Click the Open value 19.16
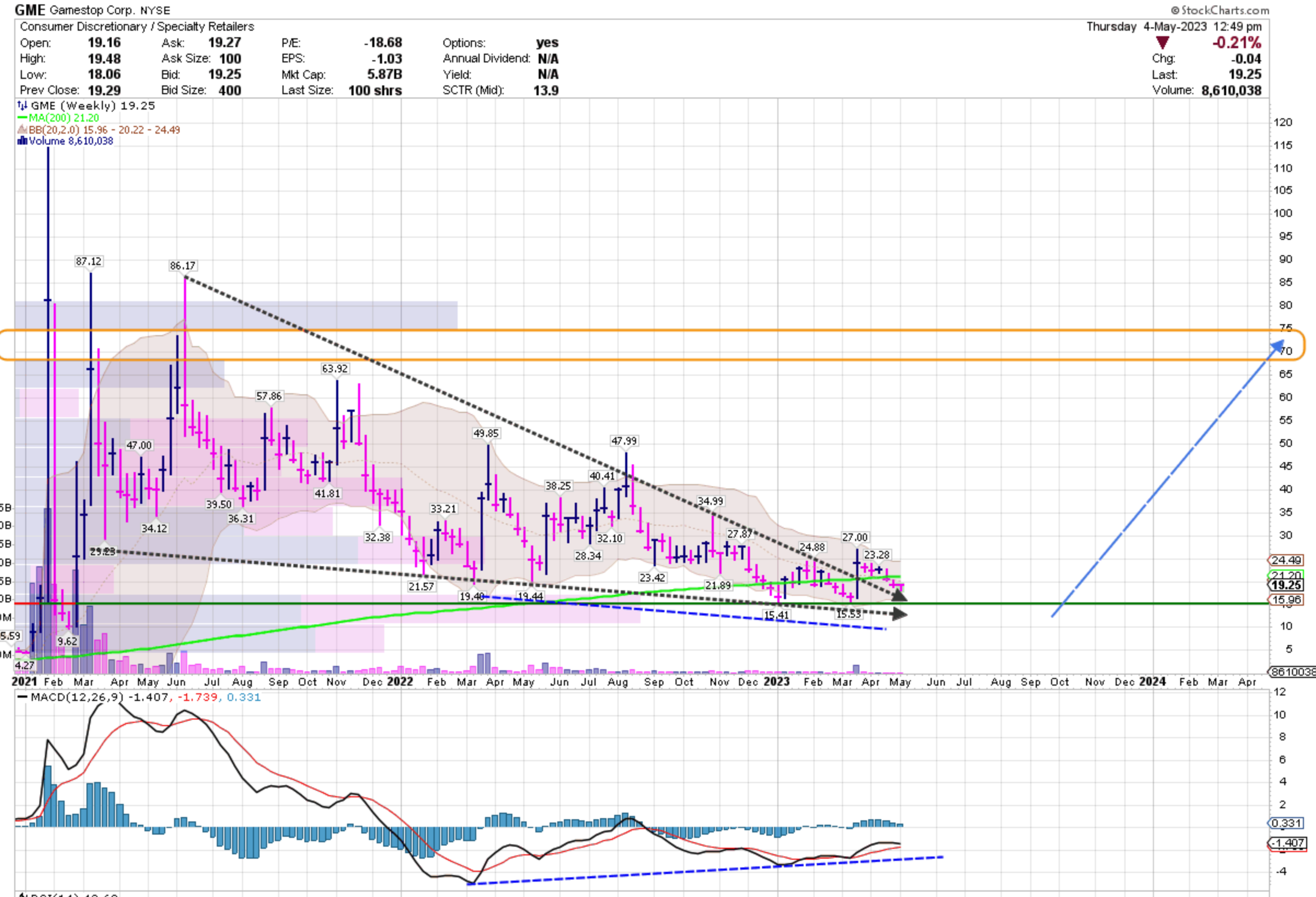Screen dimensions: 1316x897 pyautogui.click(x=104, y=43)
